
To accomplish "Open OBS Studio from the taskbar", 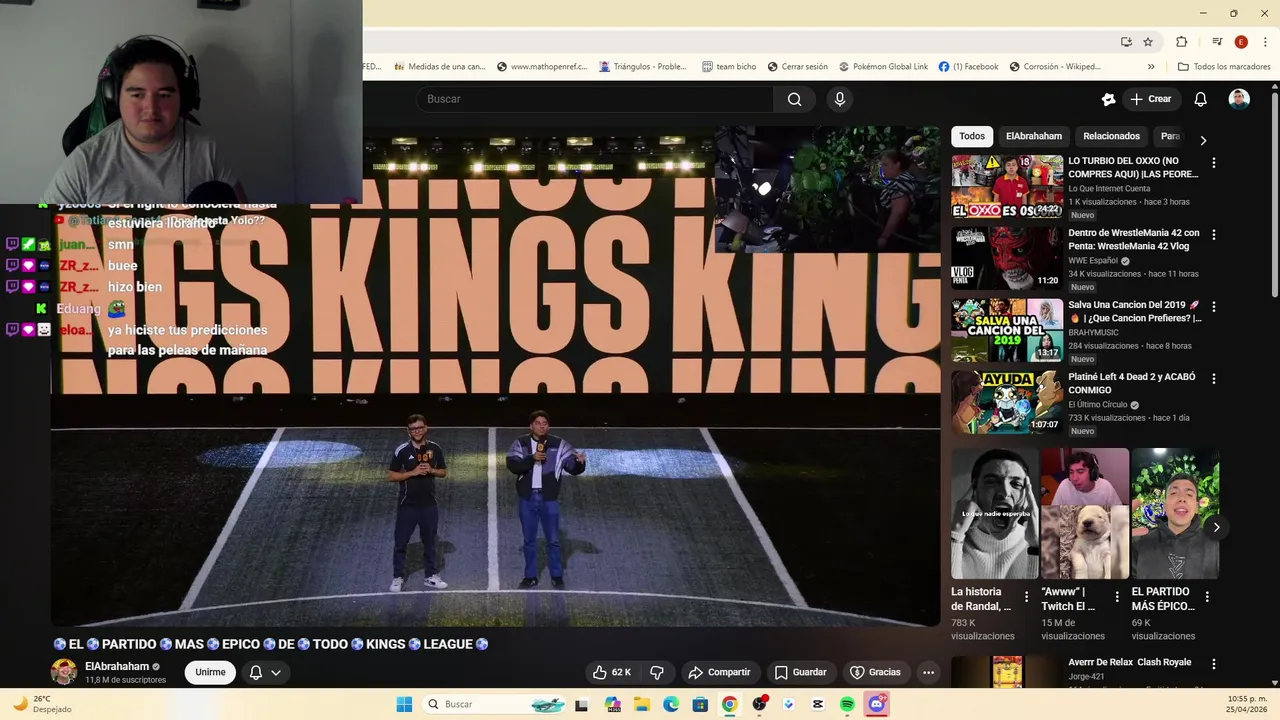I will point(759,704).
